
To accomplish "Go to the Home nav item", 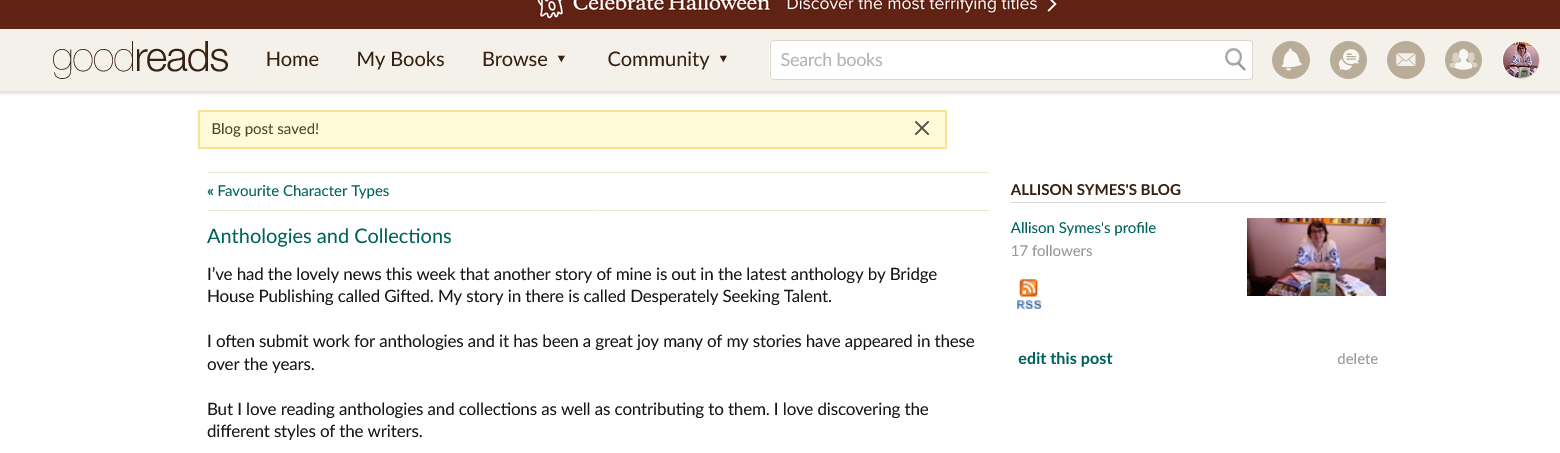I will [292, 60].
